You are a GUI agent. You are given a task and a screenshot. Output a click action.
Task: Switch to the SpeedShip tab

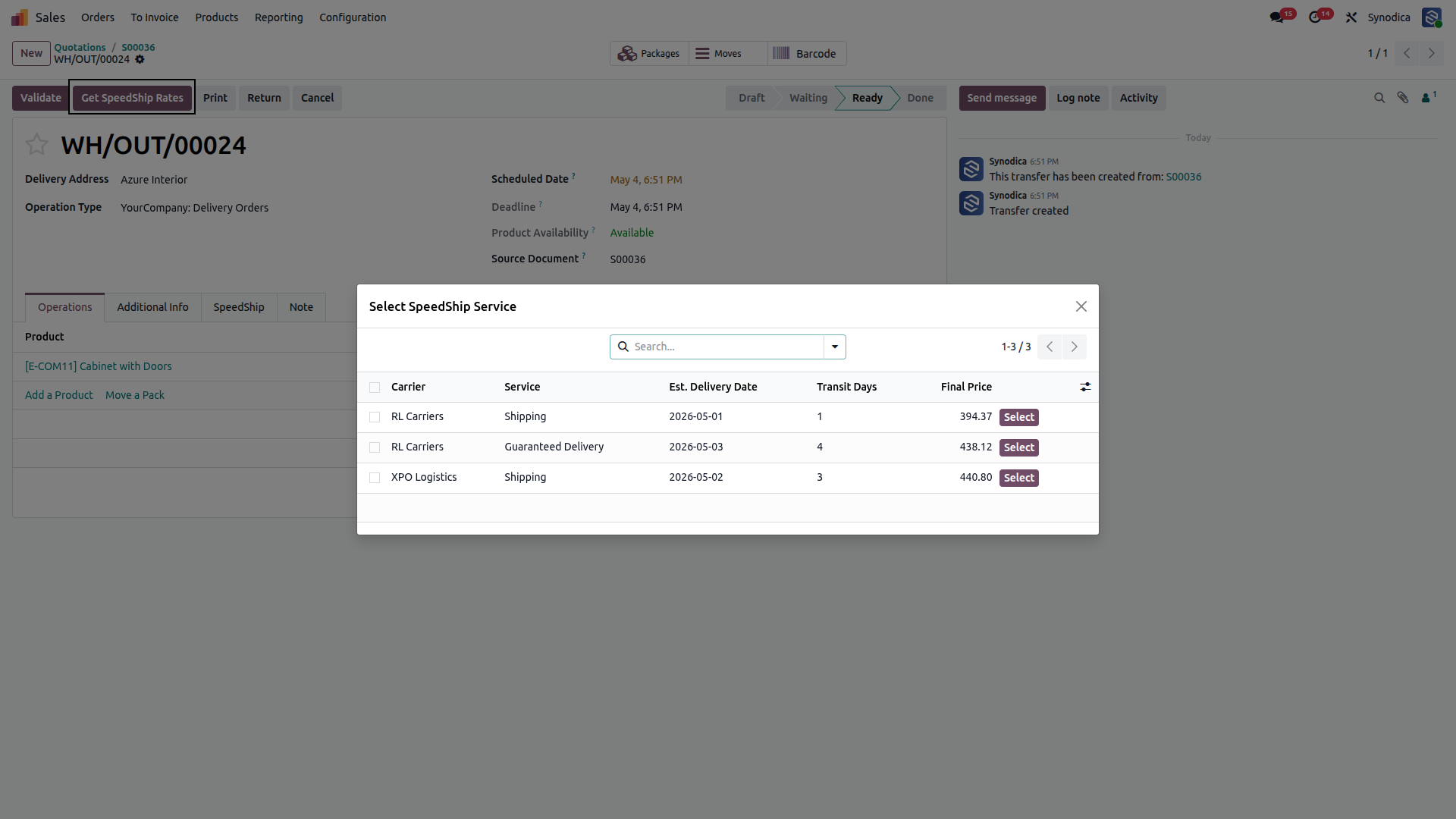pos(239,307)
